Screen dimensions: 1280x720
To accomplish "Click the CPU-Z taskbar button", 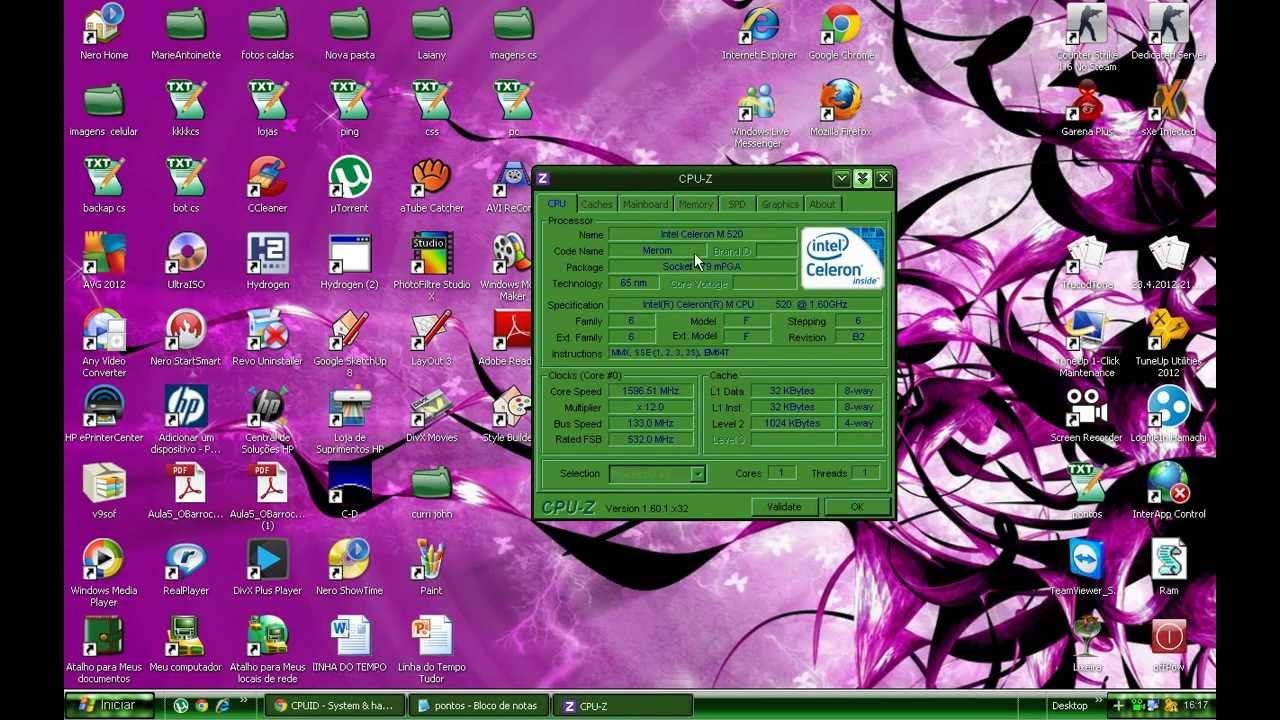I will [622, 706].
